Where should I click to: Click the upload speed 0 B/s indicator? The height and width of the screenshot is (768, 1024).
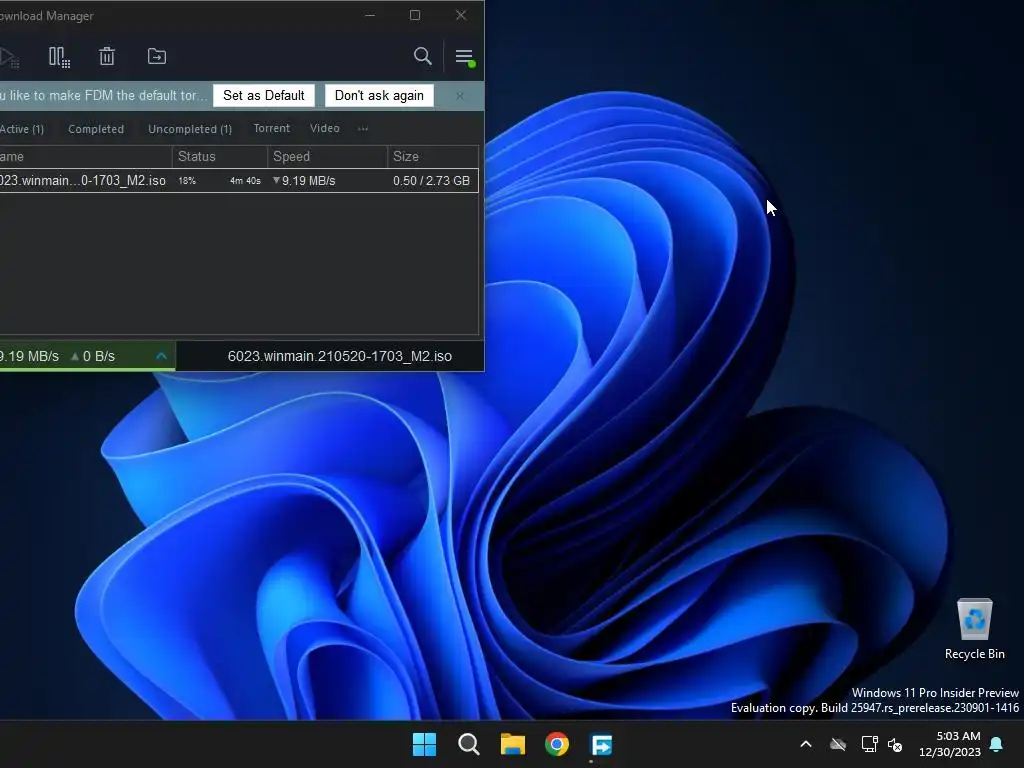[x=93, y=356]
